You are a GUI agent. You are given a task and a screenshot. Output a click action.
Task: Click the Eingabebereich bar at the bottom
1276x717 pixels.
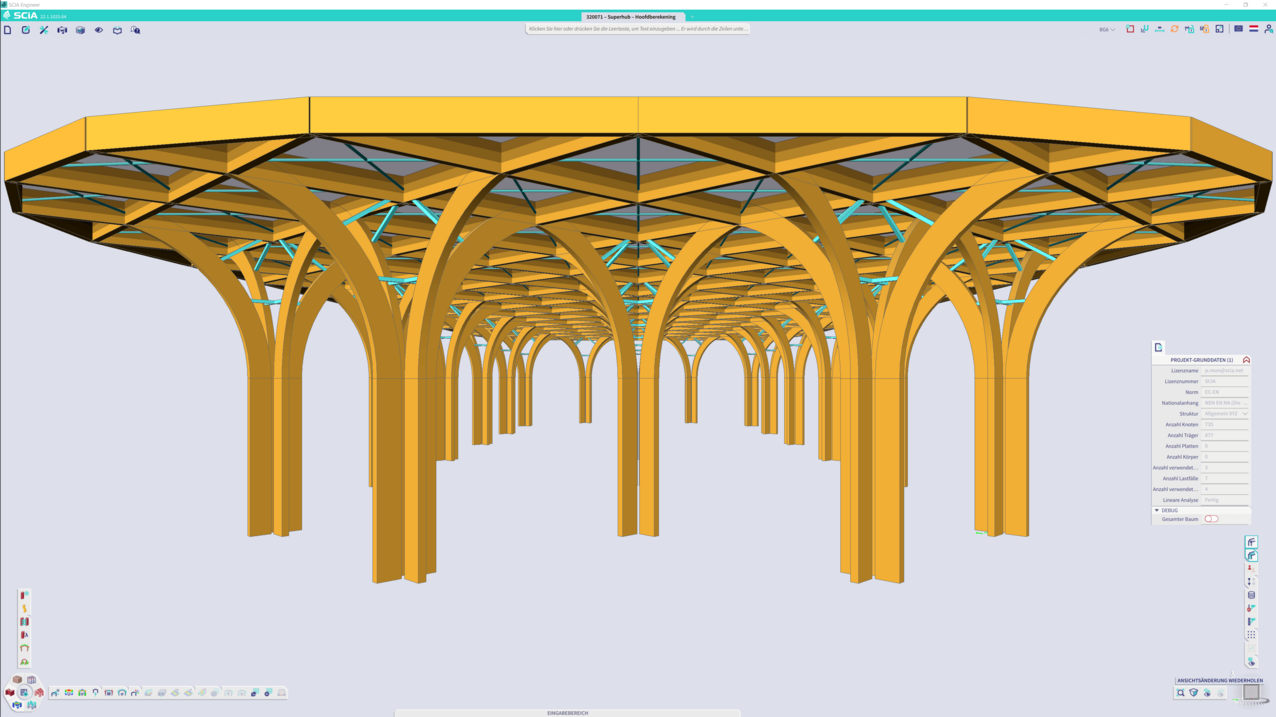(567, 713)
